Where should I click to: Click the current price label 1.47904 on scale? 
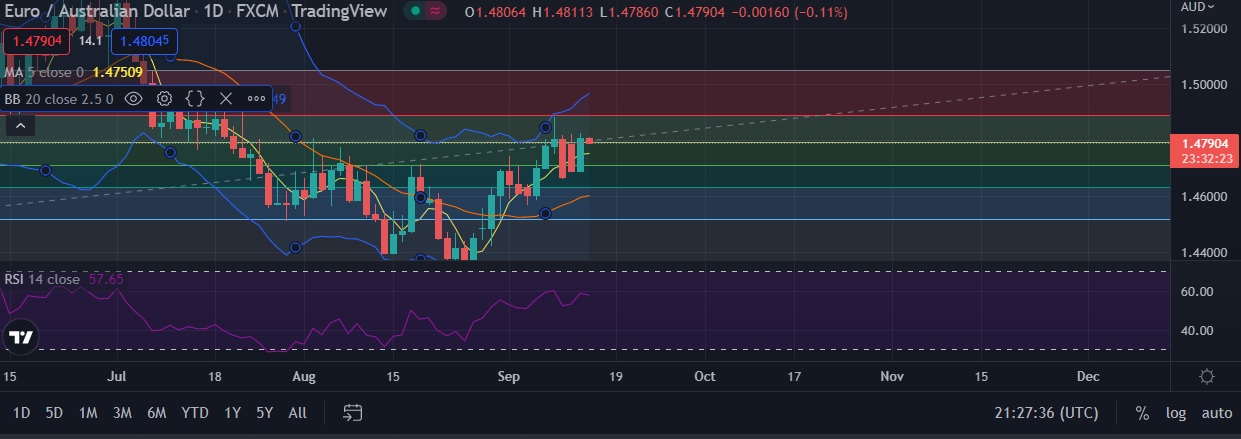coord(1204,143)
